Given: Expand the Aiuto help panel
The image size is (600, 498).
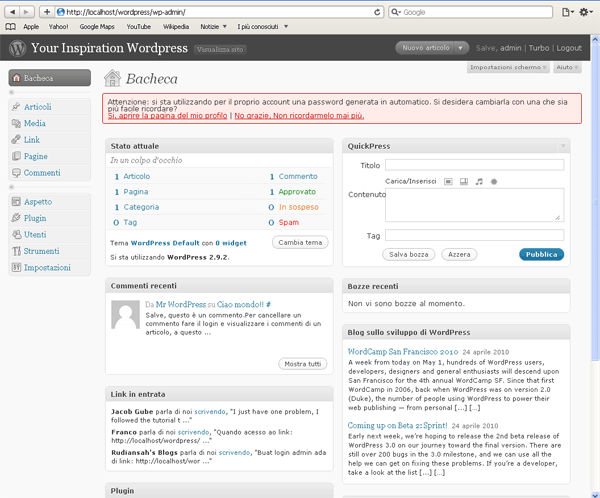Looking at the screenshot, I should click(567, 67).
